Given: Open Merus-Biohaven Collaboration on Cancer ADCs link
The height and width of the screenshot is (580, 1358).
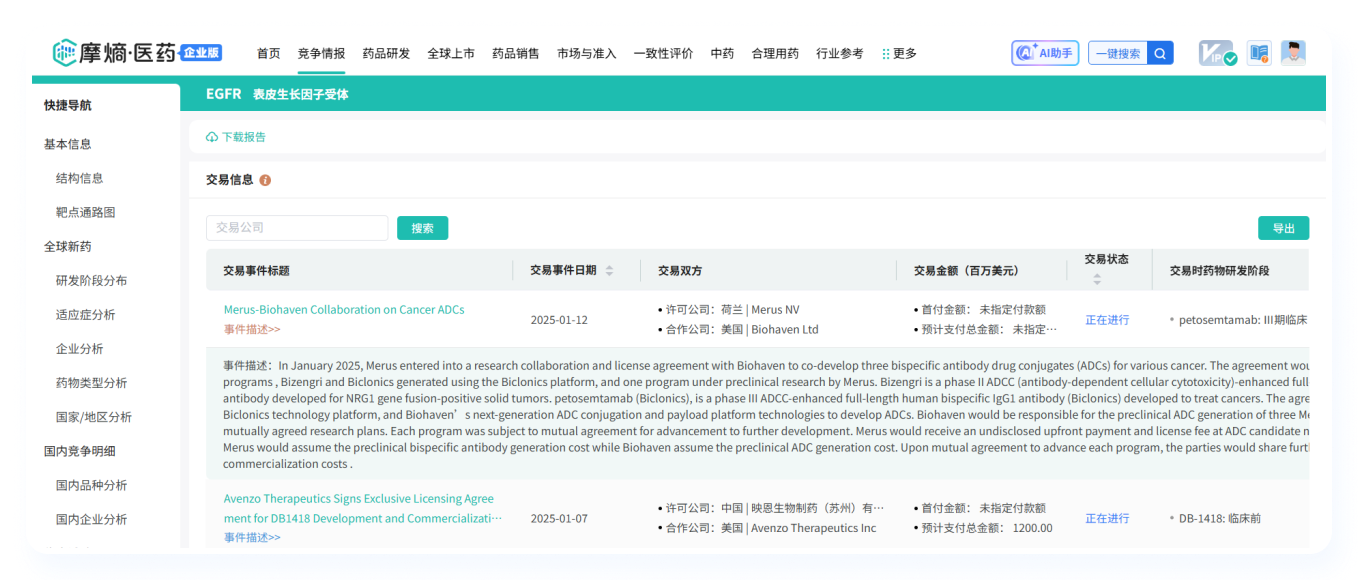Looking at the screenshot, I should 344,310.
